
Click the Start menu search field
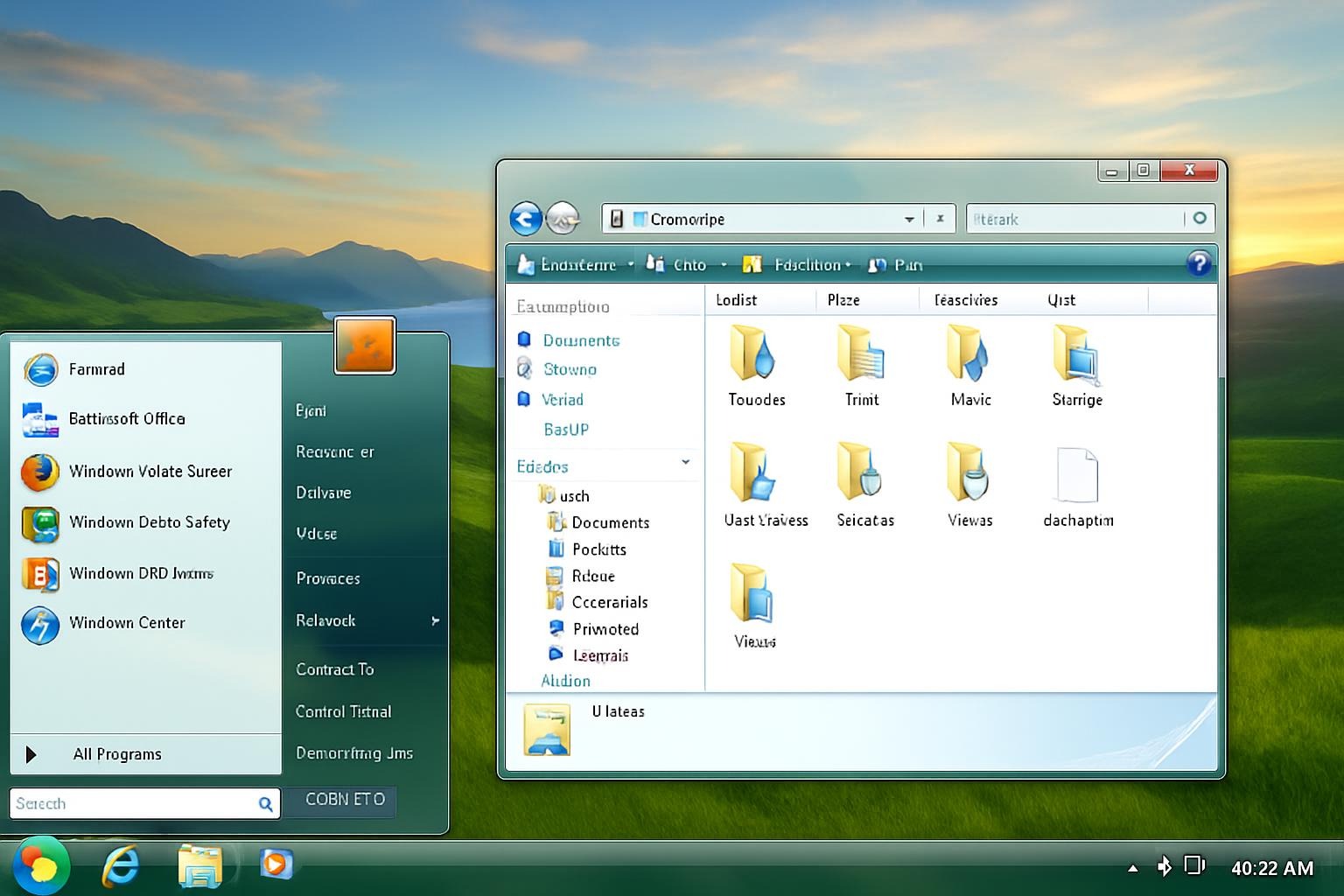(131, 803)
